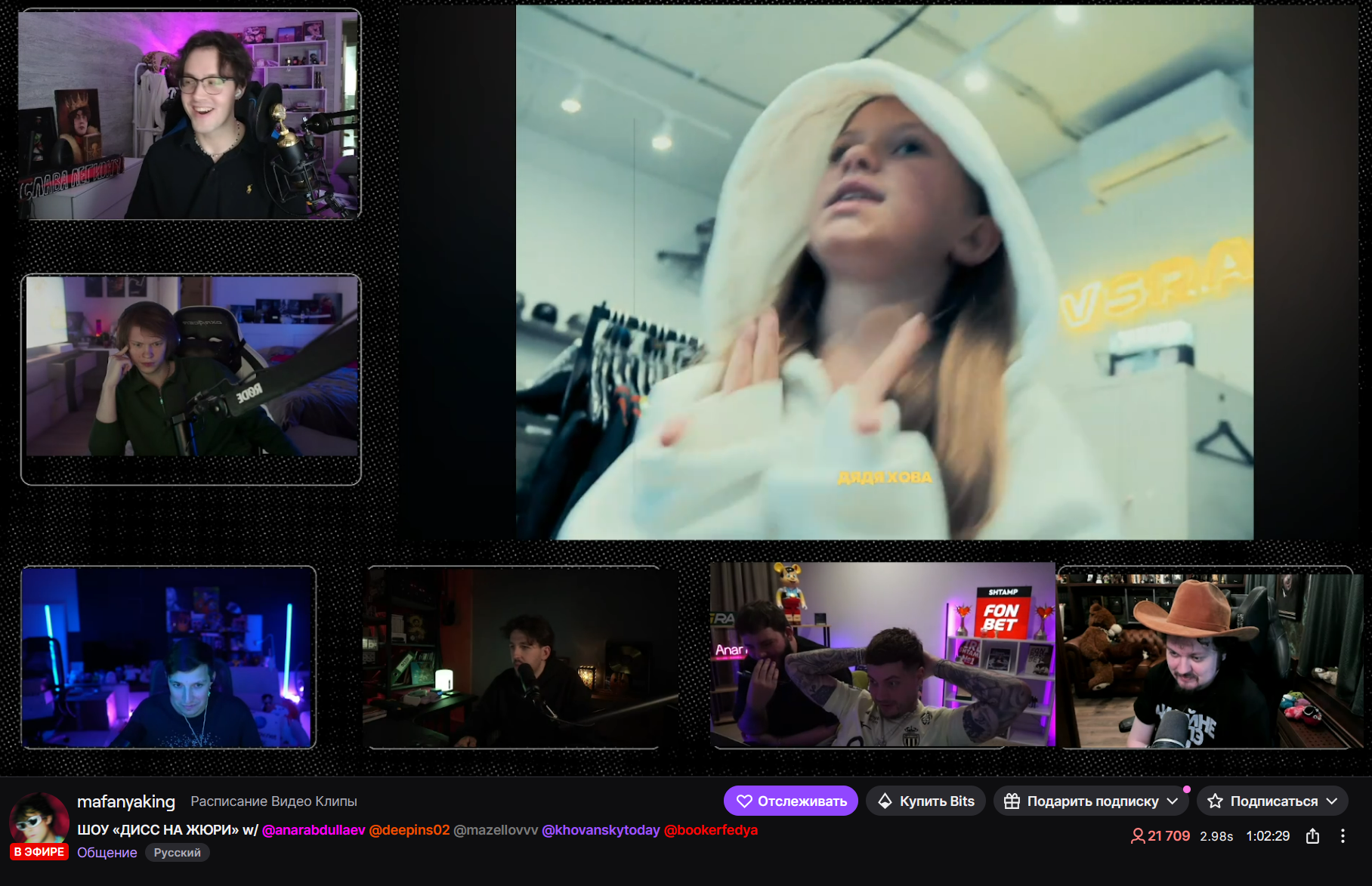Visit the @deepins02 mention link
This screenshot has width=1372, height=886.
[x=409, y=830]
